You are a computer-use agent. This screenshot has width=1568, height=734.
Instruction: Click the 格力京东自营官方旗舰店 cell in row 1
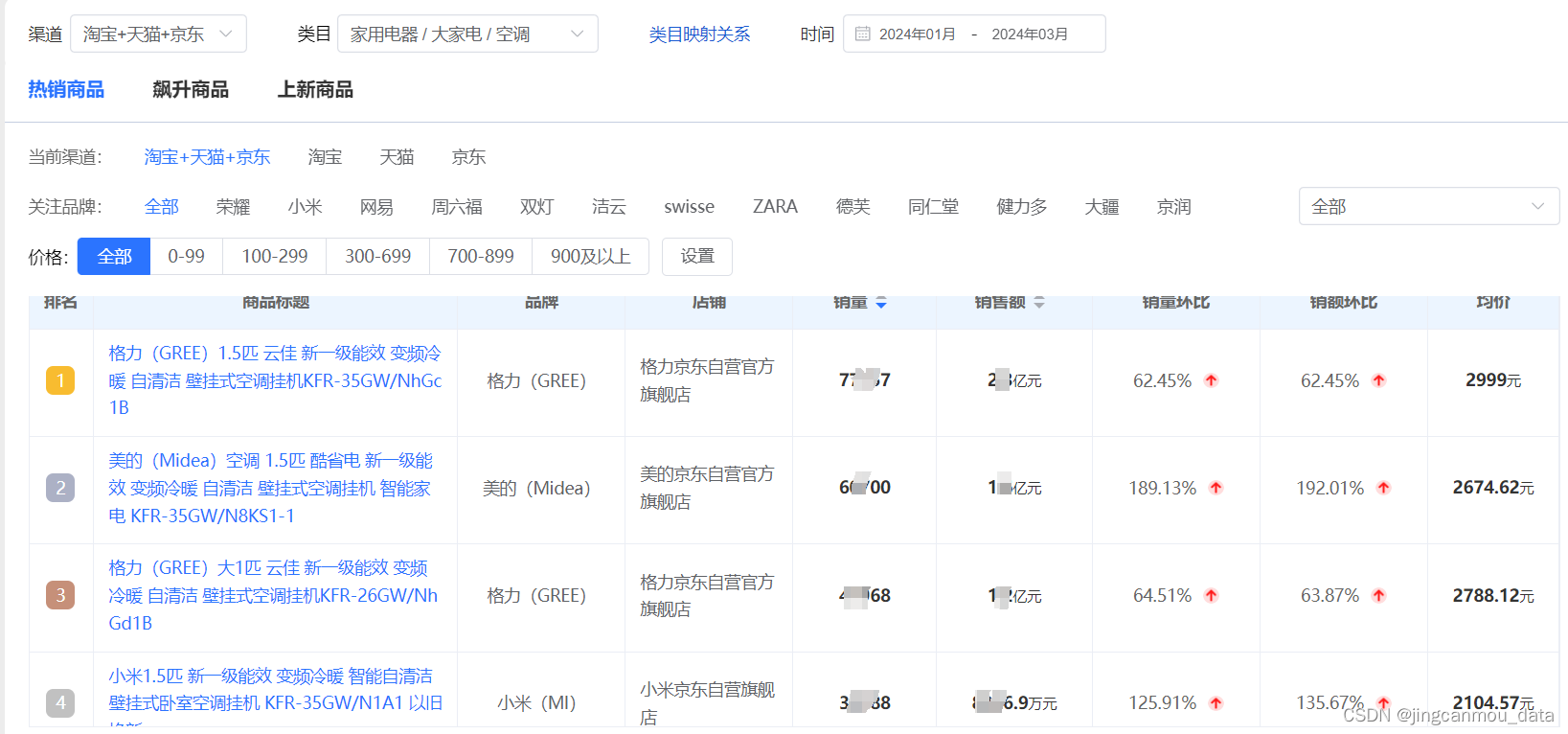click(708, 380)
